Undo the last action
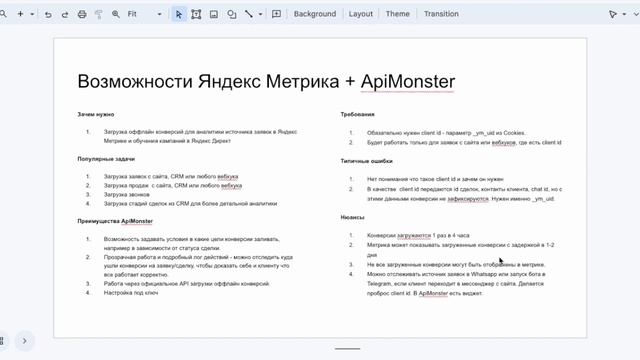640x360 pixels. click(48, 14)
